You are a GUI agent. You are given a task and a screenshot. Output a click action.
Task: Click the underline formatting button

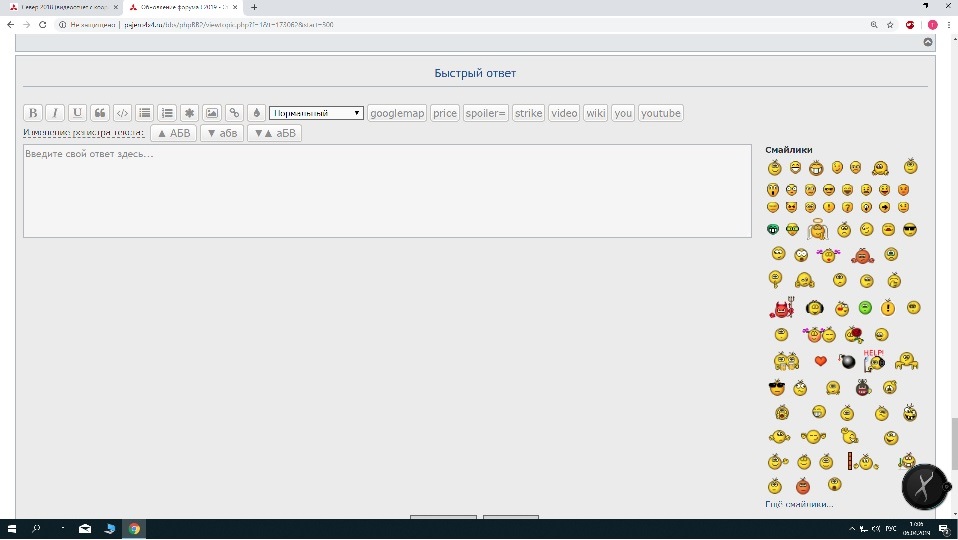point(77,113)
